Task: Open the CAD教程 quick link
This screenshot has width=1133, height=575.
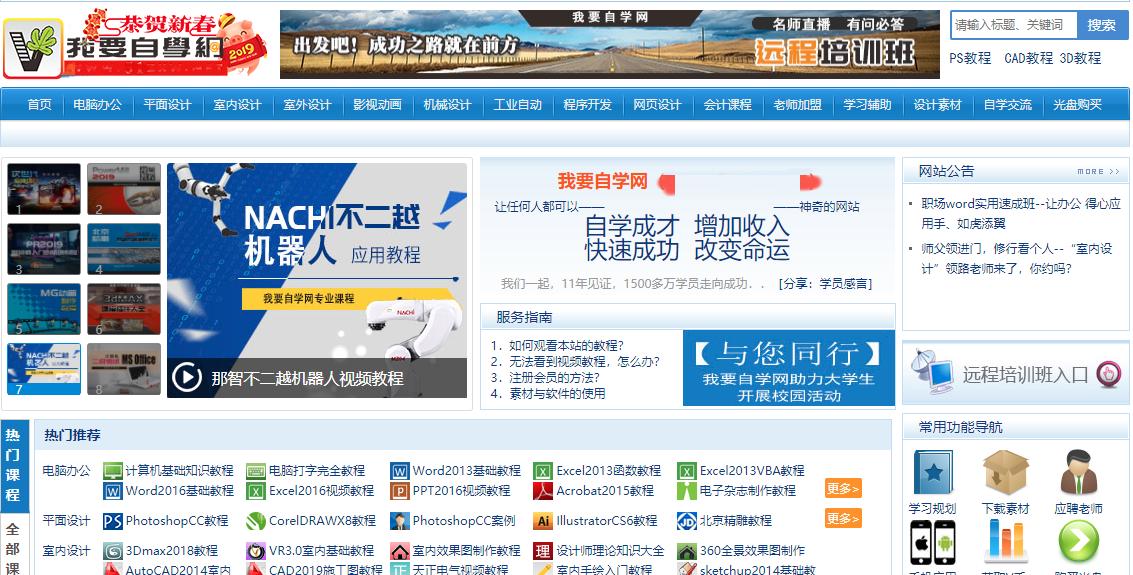Action: [x=1028, y=59]
